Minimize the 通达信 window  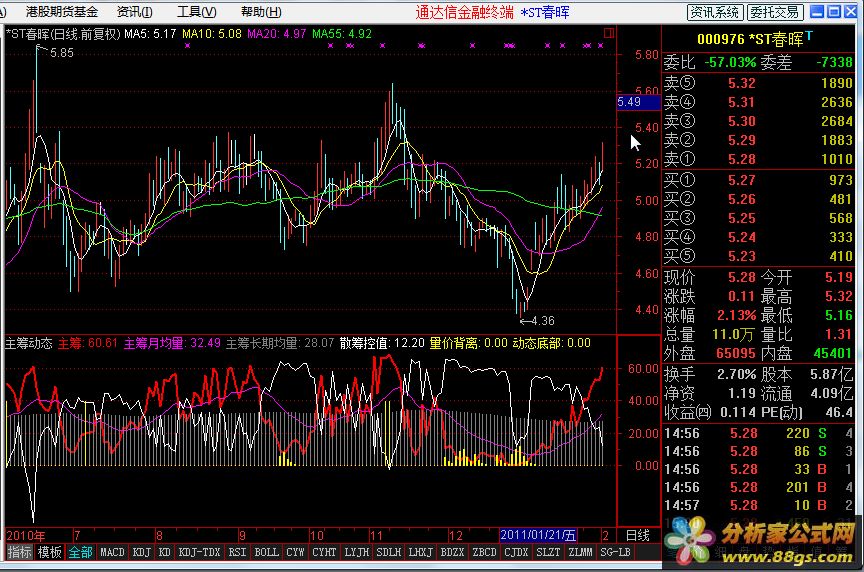[x=817, y=12]
